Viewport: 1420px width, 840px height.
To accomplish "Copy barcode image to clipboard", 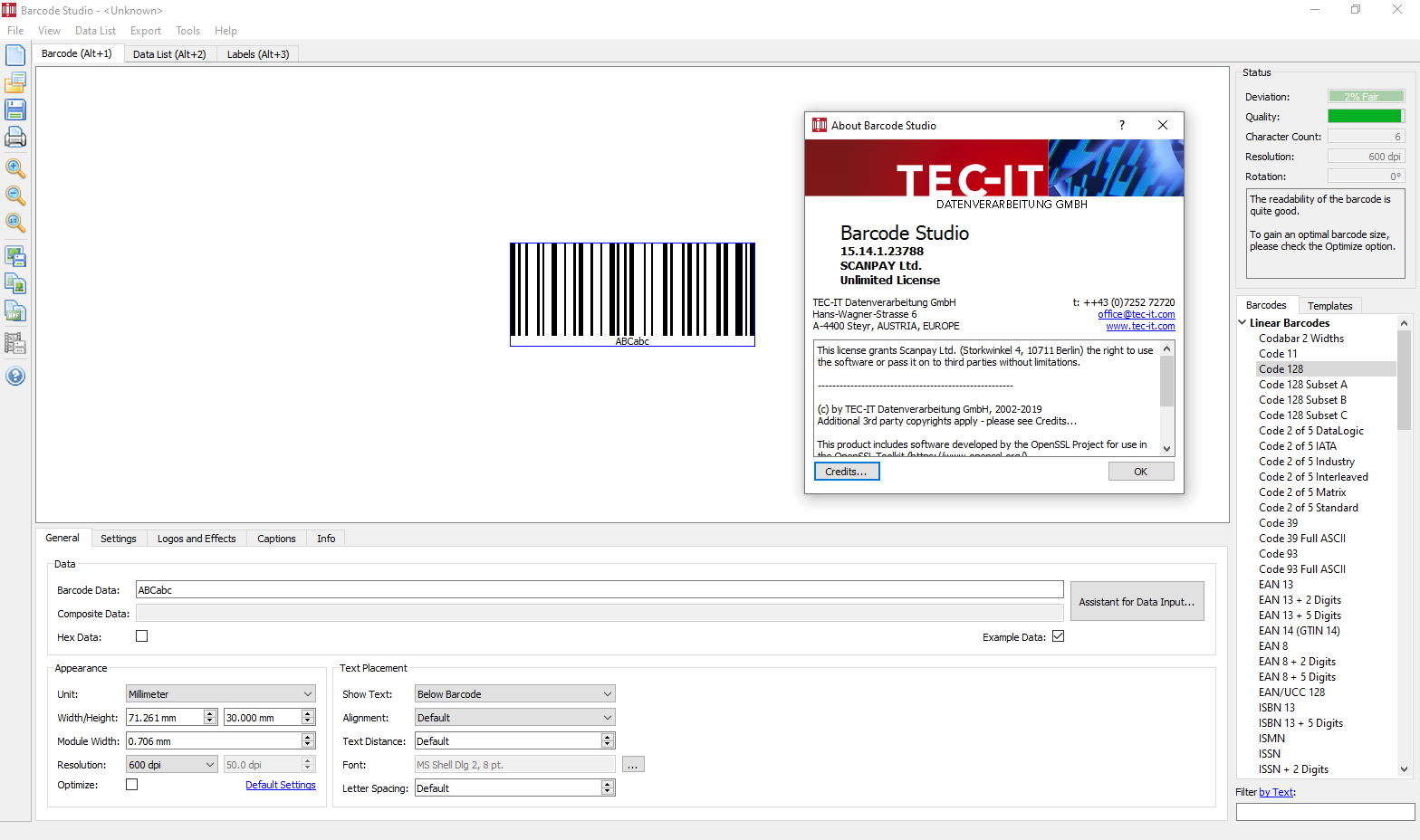I will [x=15, y=283].
